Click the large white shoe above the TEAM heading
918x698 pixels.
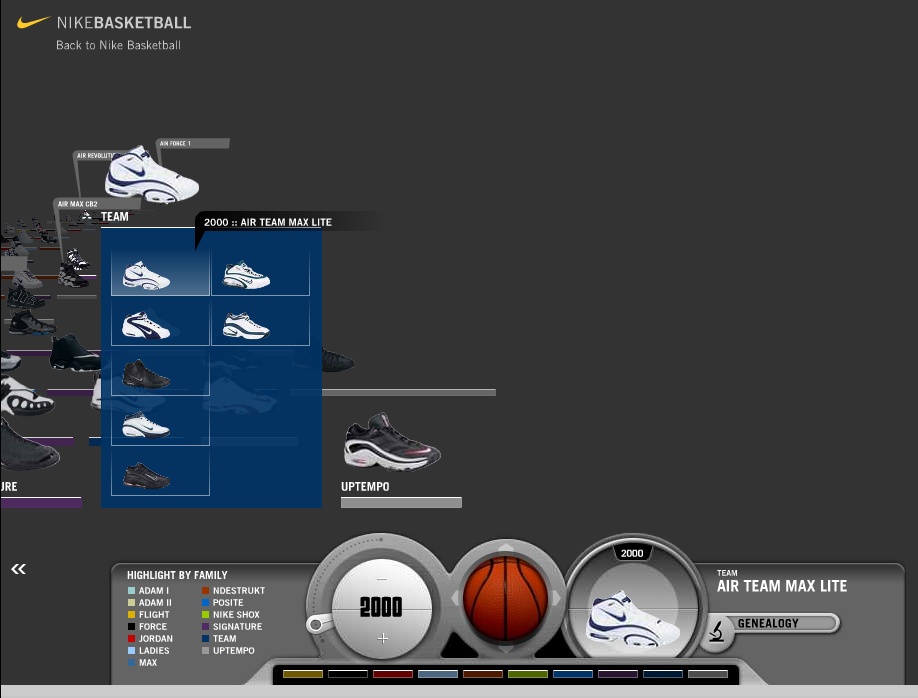point(151,174)
